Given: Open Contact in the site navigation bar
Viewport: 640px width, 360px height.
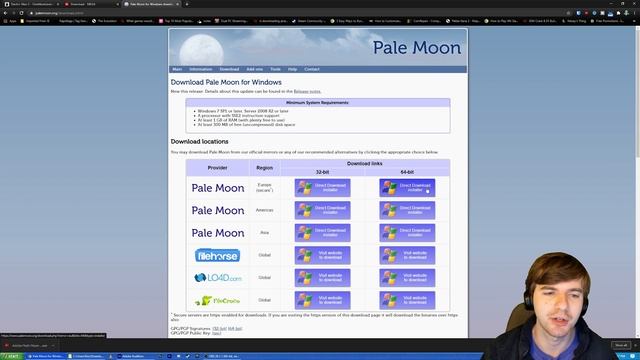Looking at the screenshot, I should (x=312, y=69).
